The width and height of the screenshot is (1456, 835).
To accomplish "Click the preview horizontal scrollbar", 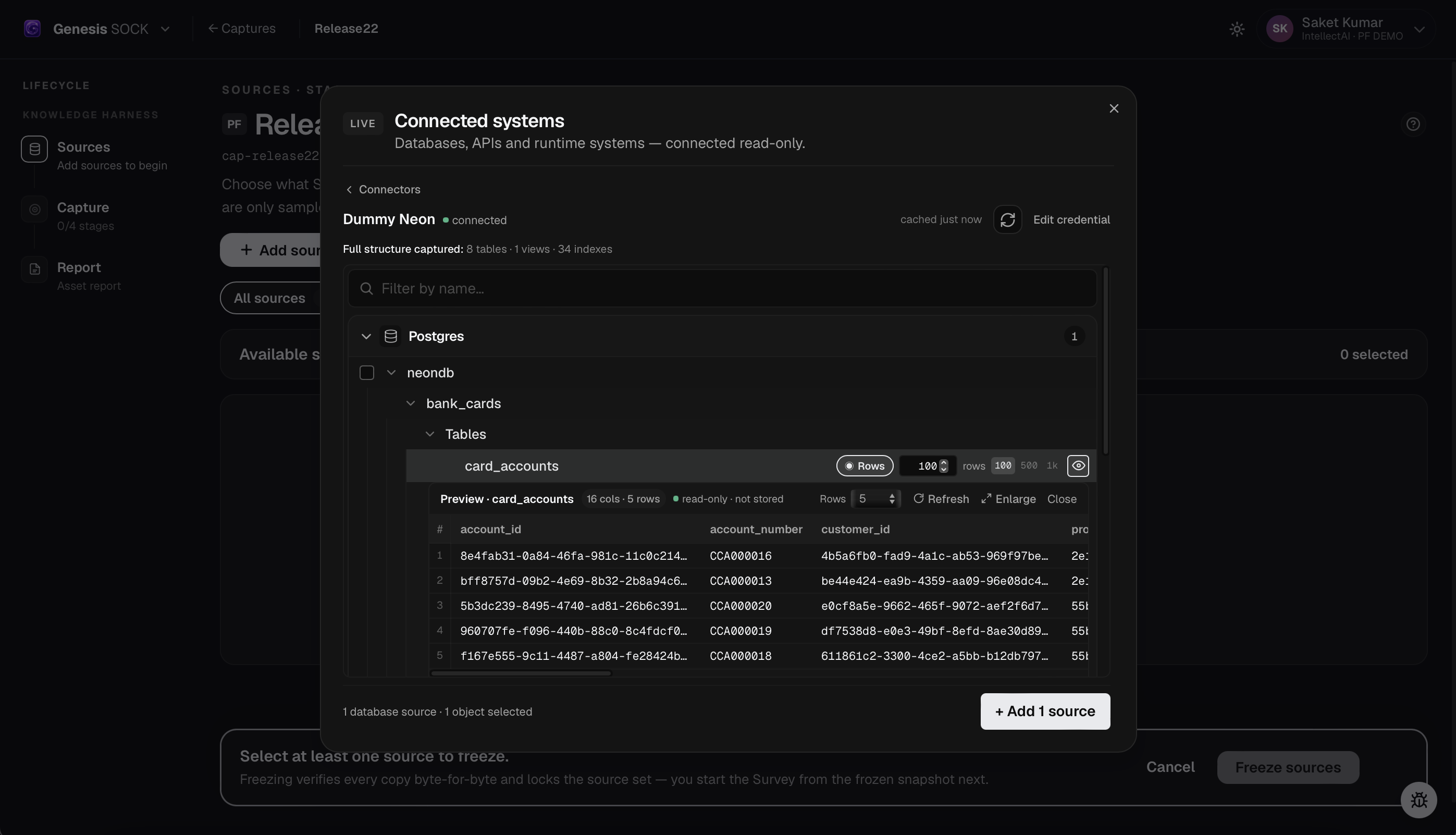I will pos(521,673).
